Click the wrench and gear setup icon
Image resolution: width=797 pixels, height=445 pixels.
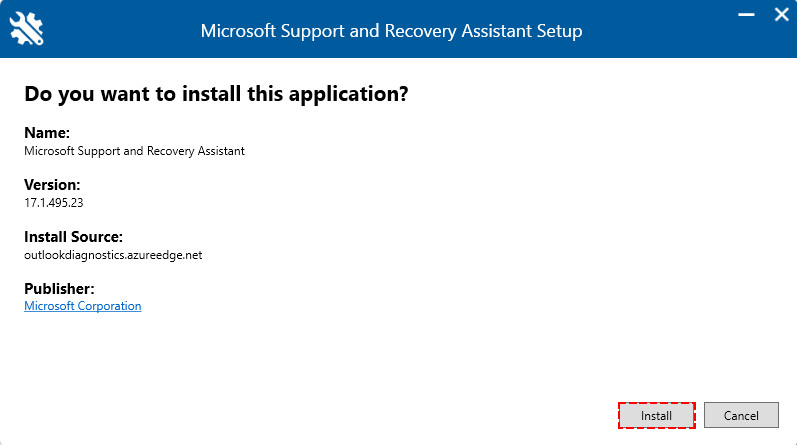point(26,28)
